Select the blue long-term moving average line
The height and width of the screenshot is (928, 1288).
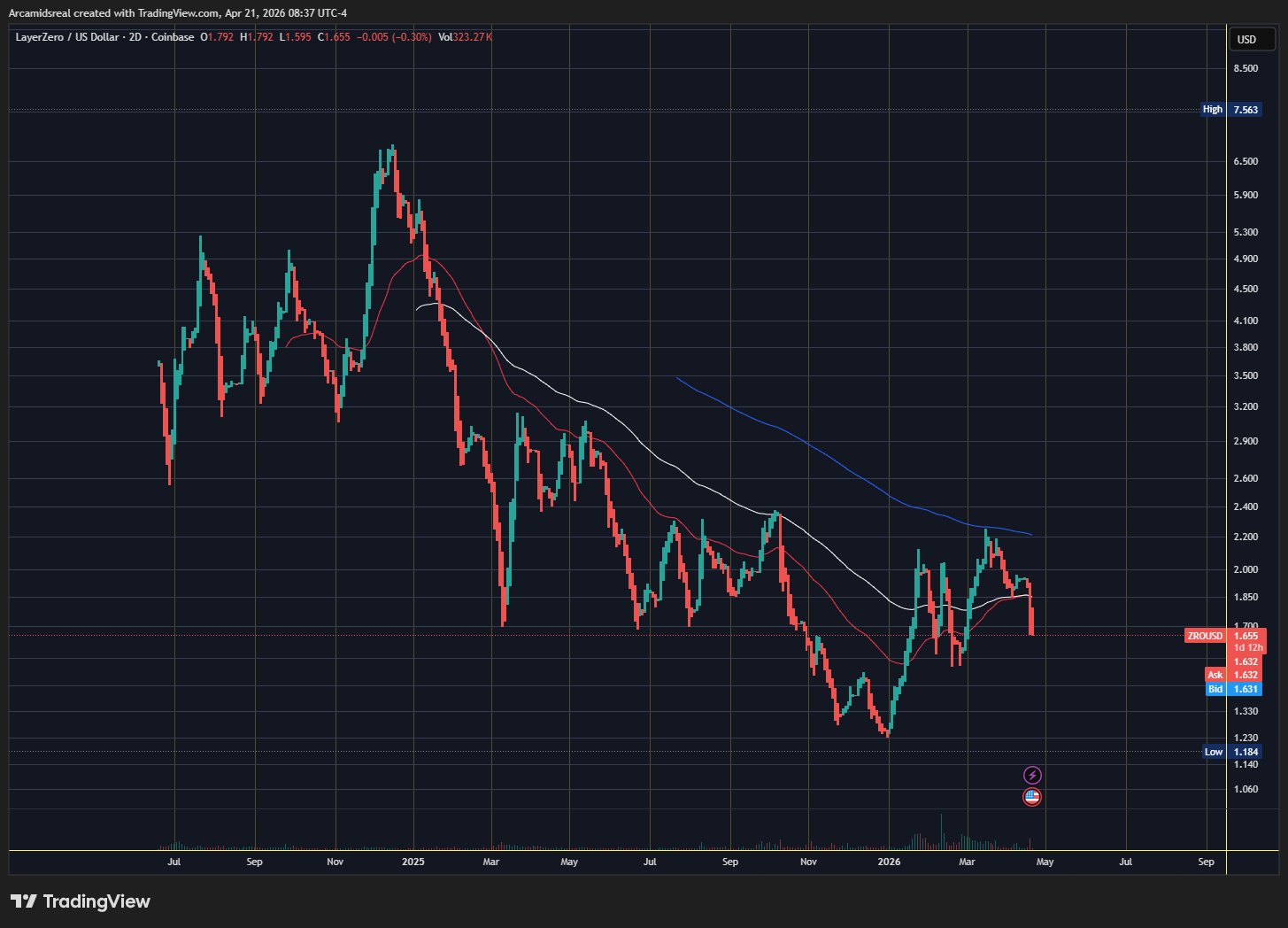797,436
